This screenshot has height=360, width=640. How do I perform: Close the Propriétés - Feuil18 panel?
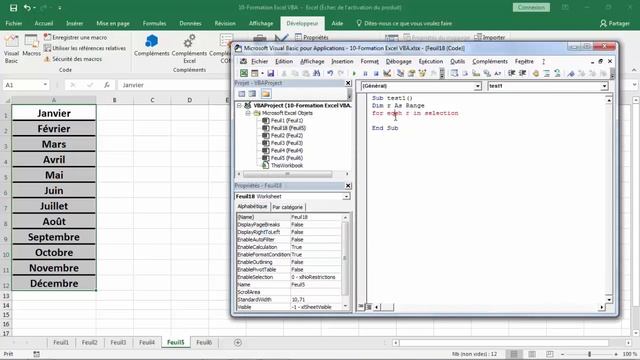348,186
